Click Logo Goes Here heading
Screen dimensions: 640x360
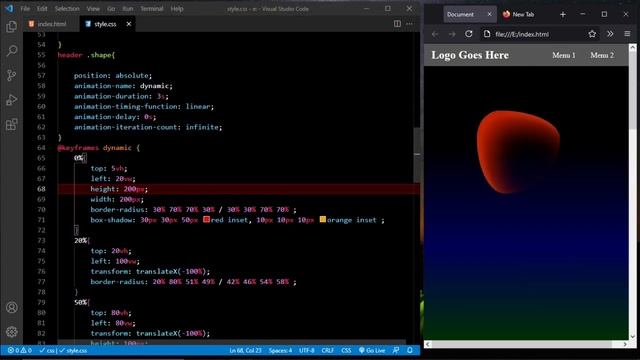(x=470, y=55)
